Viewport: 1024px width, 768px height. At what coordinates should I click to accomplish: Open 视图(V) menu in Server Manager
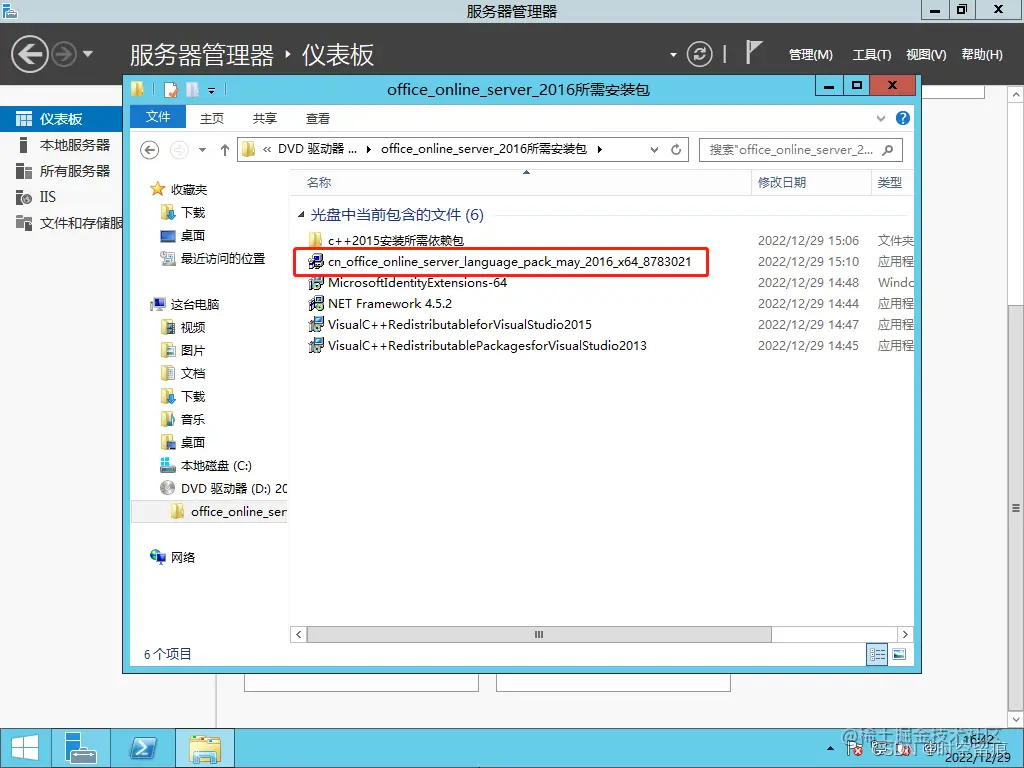coord(925,55)
